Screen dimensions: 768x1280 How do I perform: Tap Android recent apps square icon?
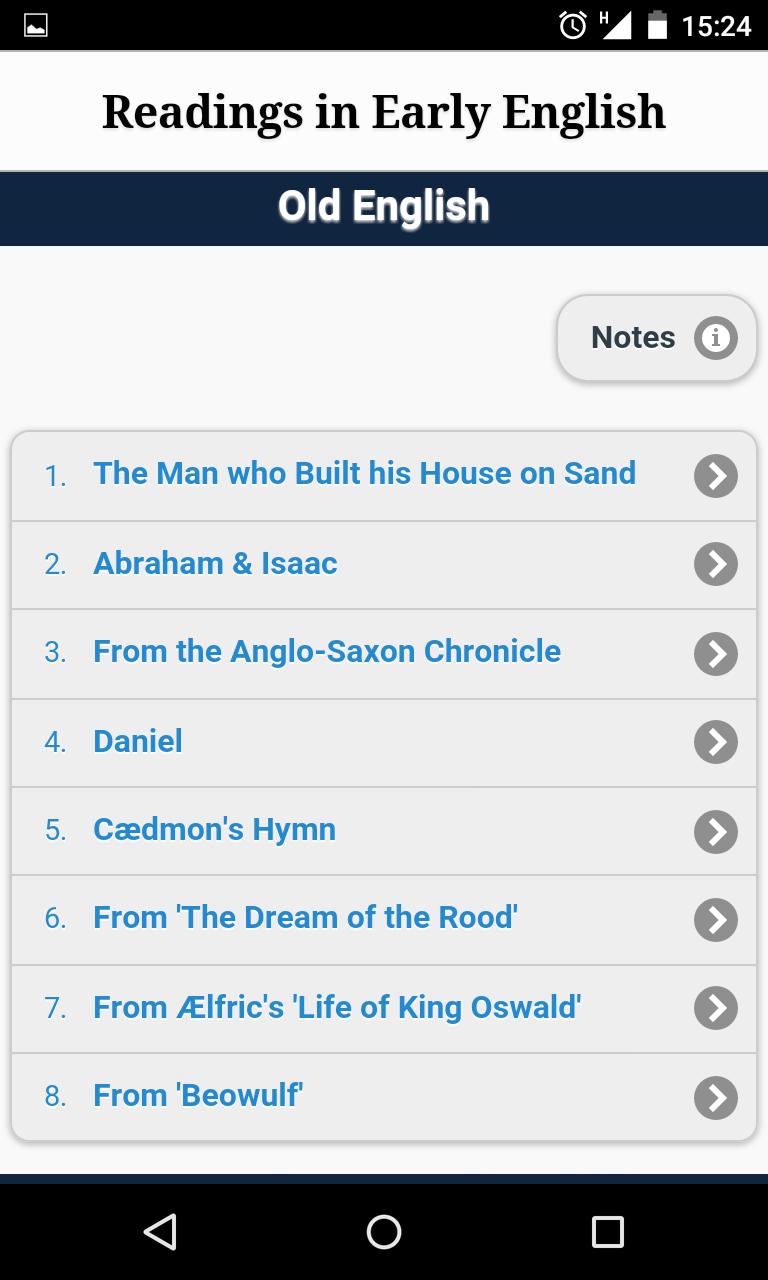tap(607, 1231)
